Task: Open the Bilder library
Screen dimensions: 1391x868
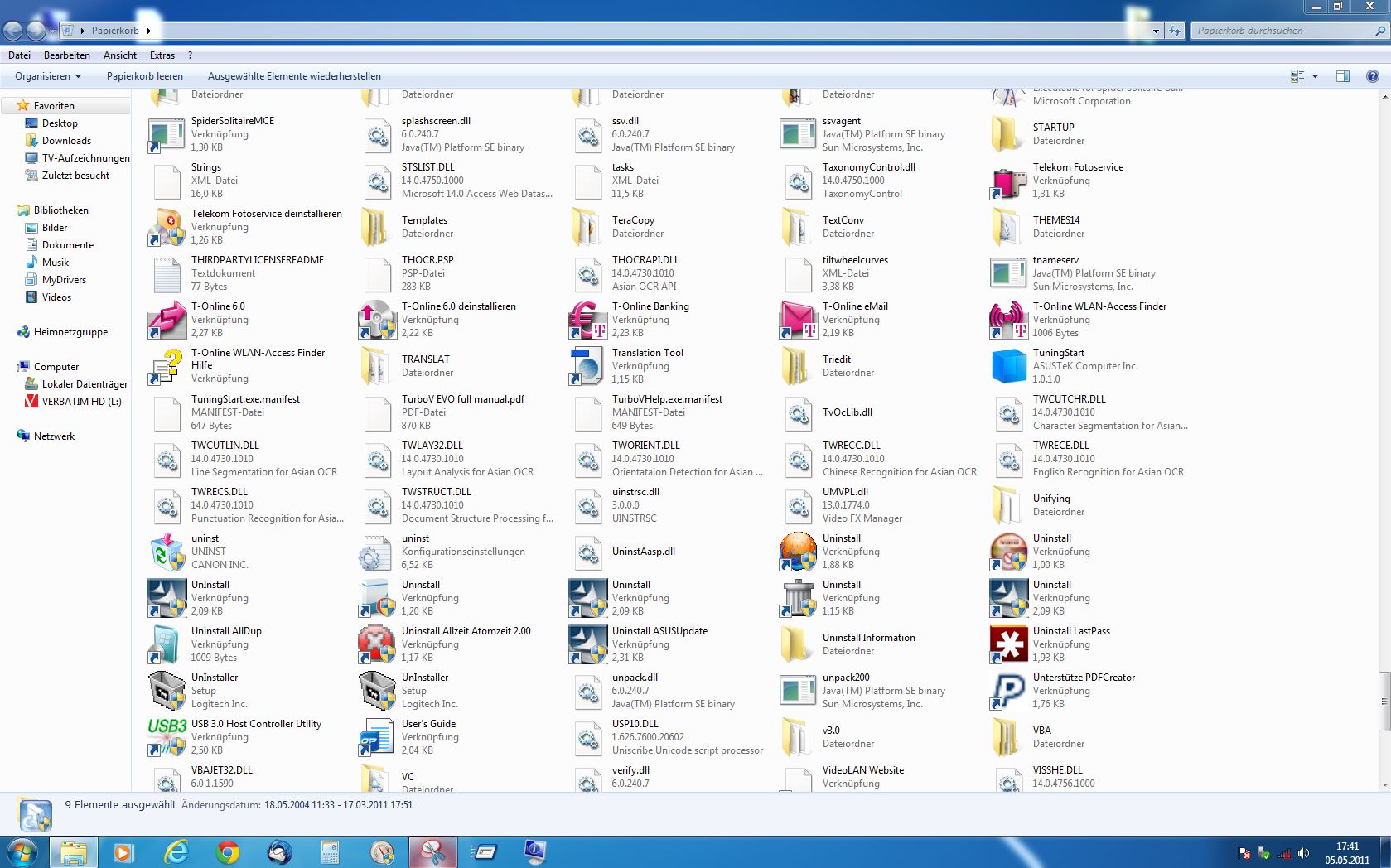Action: (x=55, y=228)
